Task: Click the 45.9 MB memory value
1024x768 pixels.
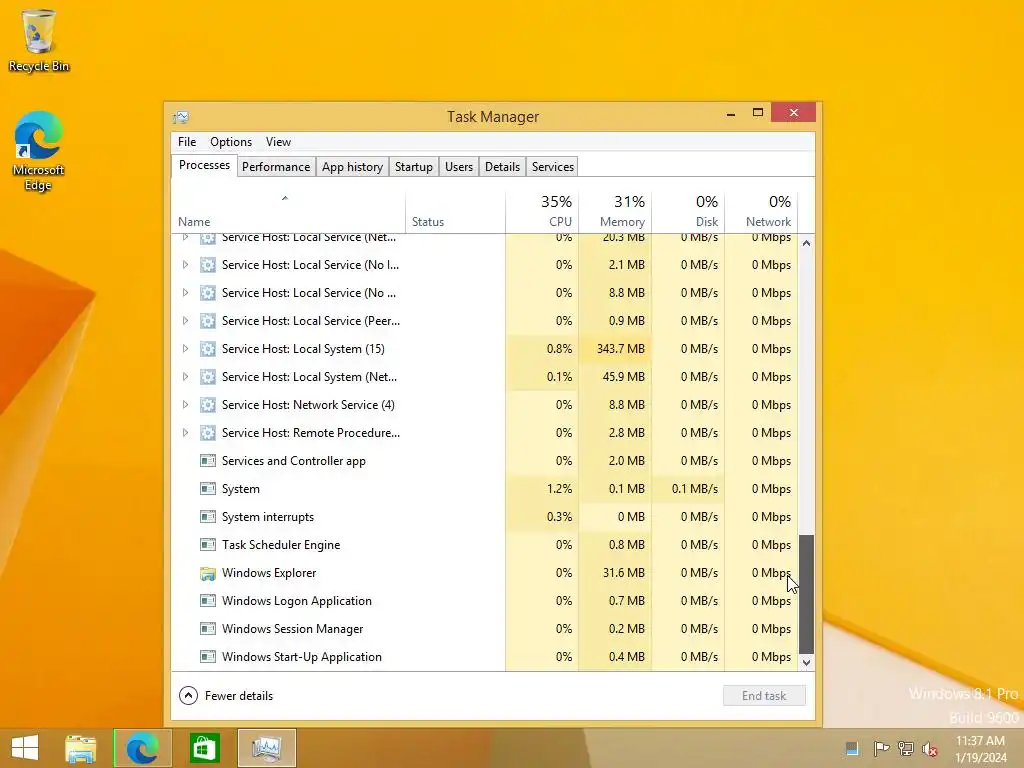Action: (x=624, y=377)
